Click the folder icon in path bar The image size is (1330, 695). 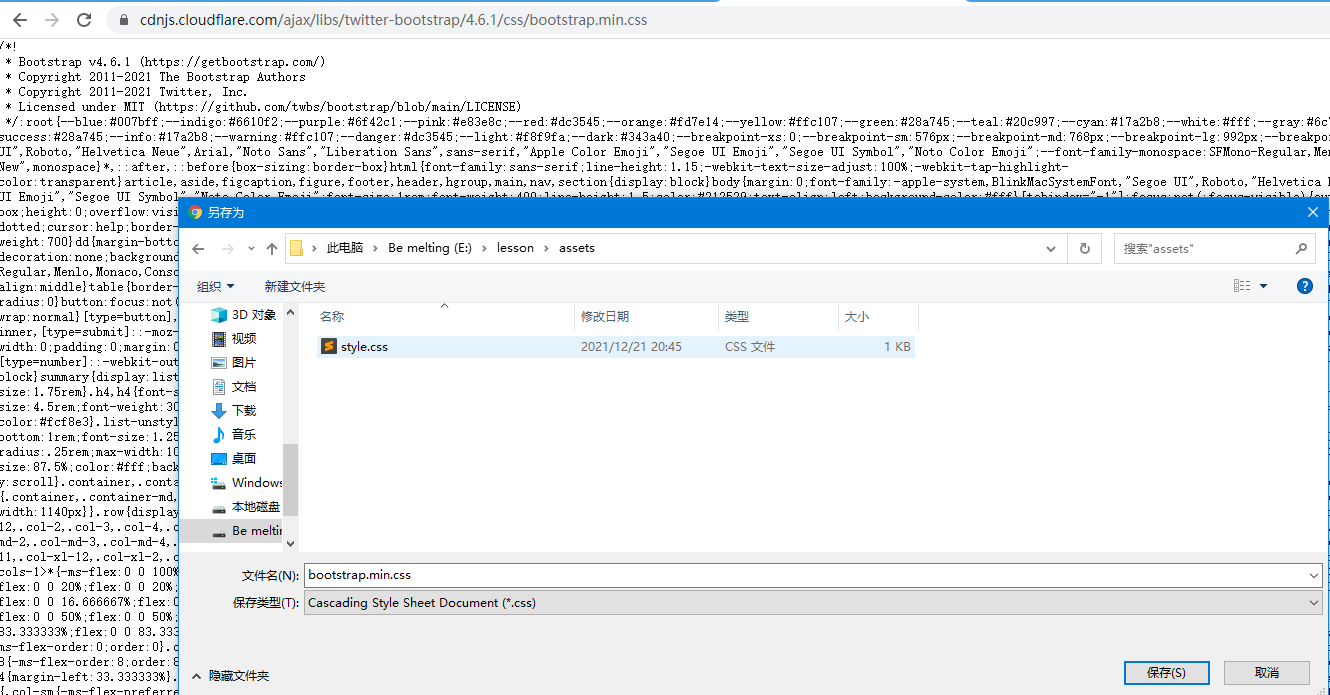point(296,248)
